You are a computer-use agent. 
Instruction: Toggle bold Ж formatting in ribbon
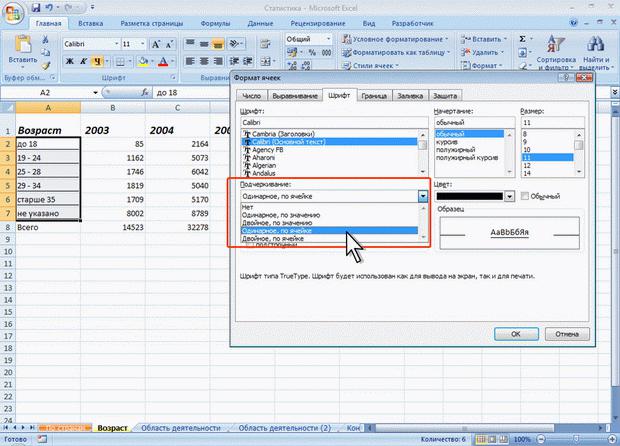pos(70,61)
